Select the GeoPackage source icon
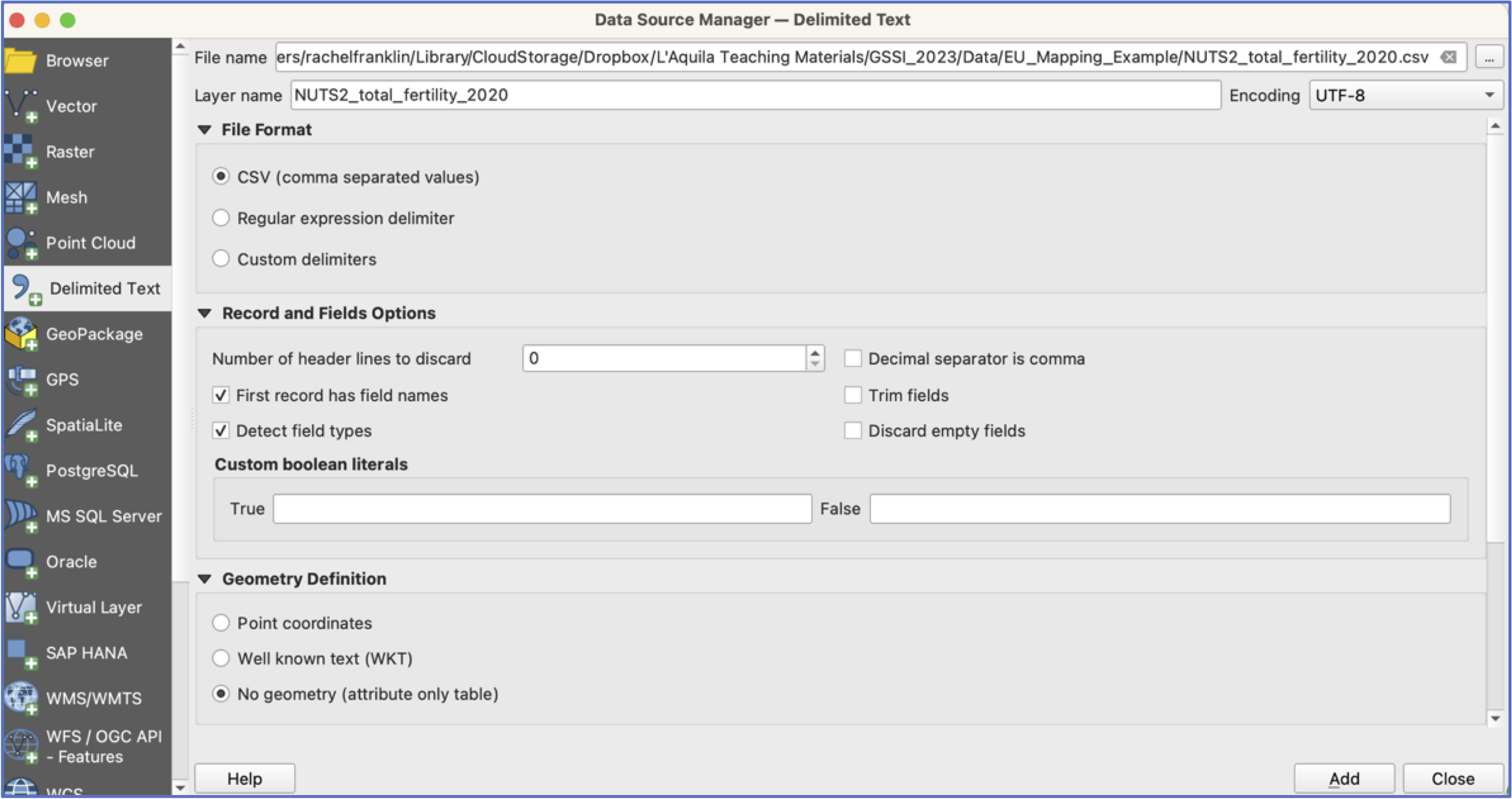The height and width of the screenshot is (799, 1512). point(22,335)
